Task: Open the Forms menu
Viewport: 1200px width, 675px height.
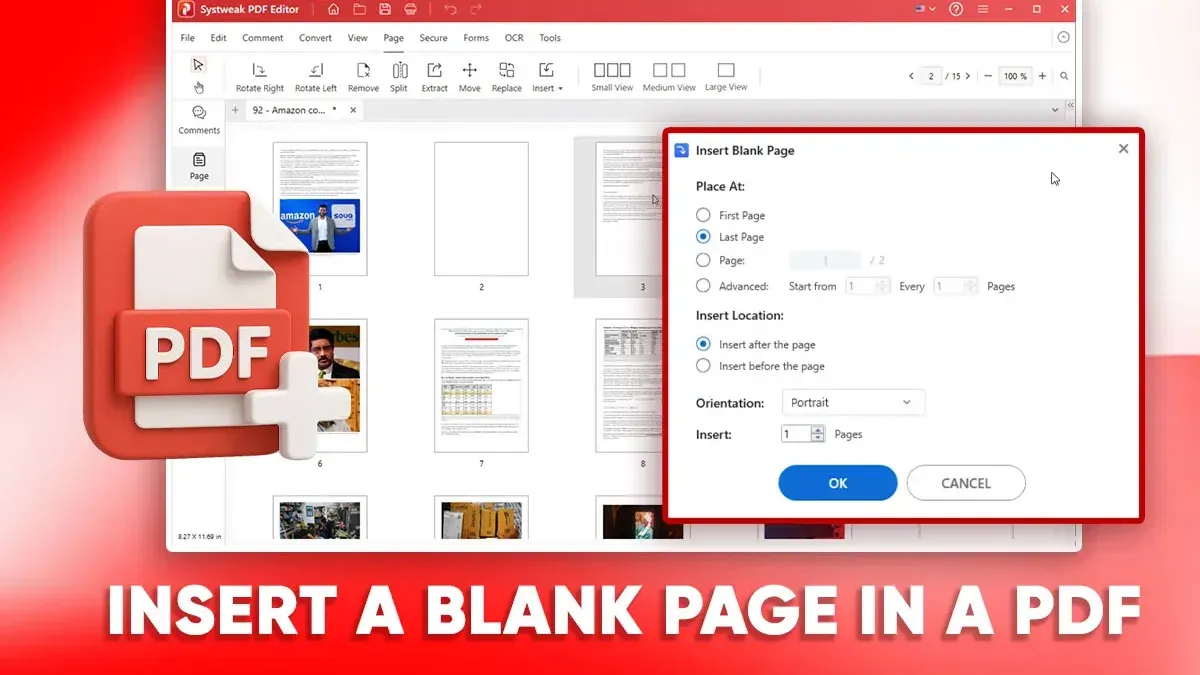Action: (x=476, y=38)
